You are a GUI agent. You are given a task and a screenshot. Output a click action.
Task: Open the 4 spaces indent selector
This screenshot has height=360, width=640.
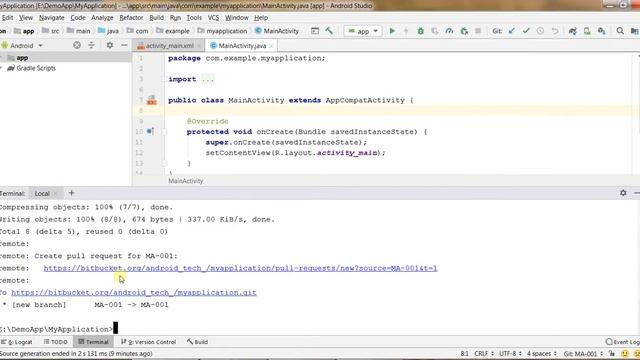pyautogui.click(x=541, y=353)
